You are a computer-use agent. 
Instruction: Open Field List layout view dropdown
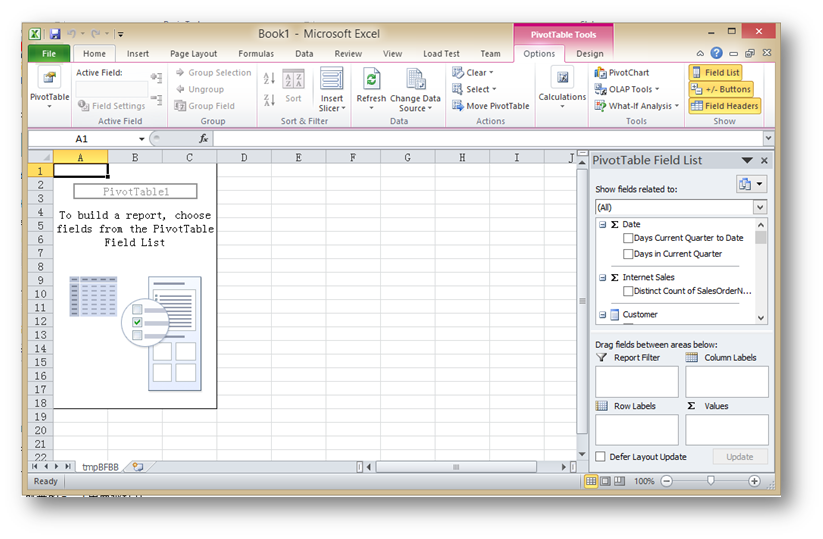(x=751, y=184)
